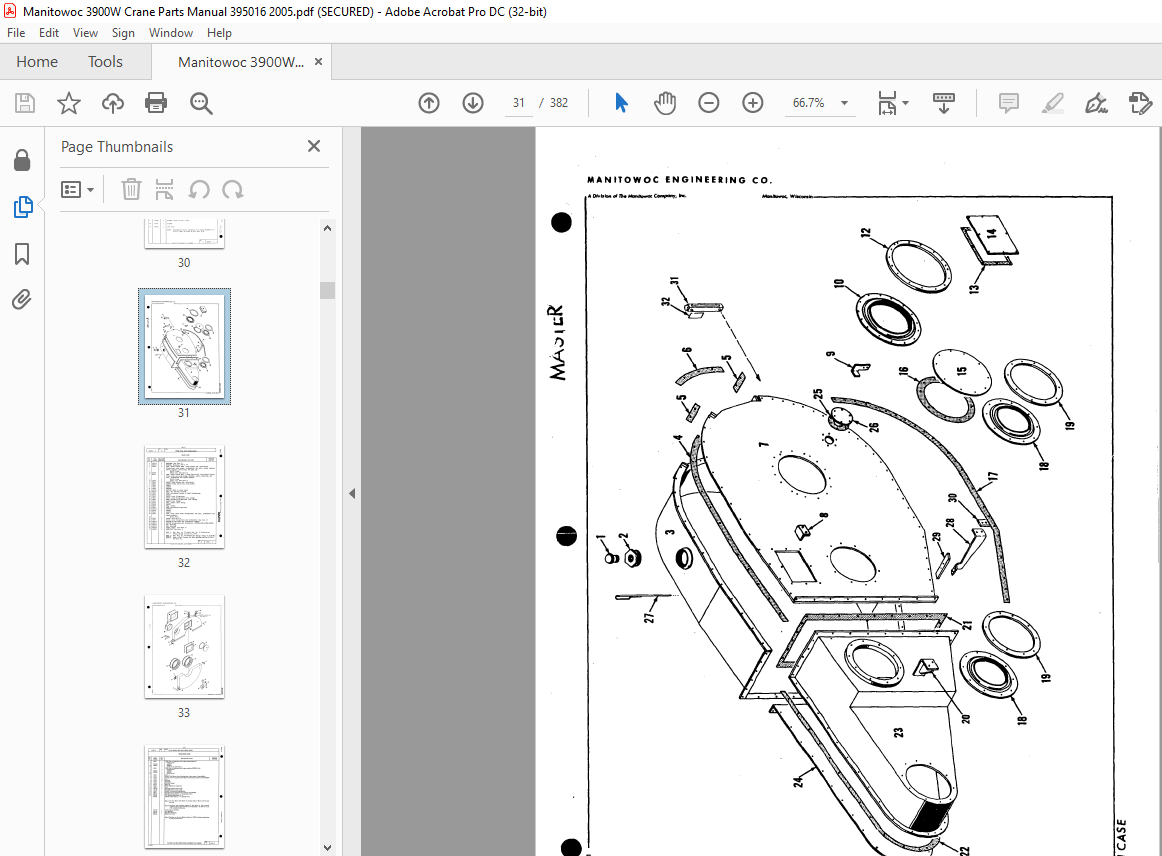The image size is (1162, 856).
Task: Add a sticky note comment
Action: tap(1009, 103)
